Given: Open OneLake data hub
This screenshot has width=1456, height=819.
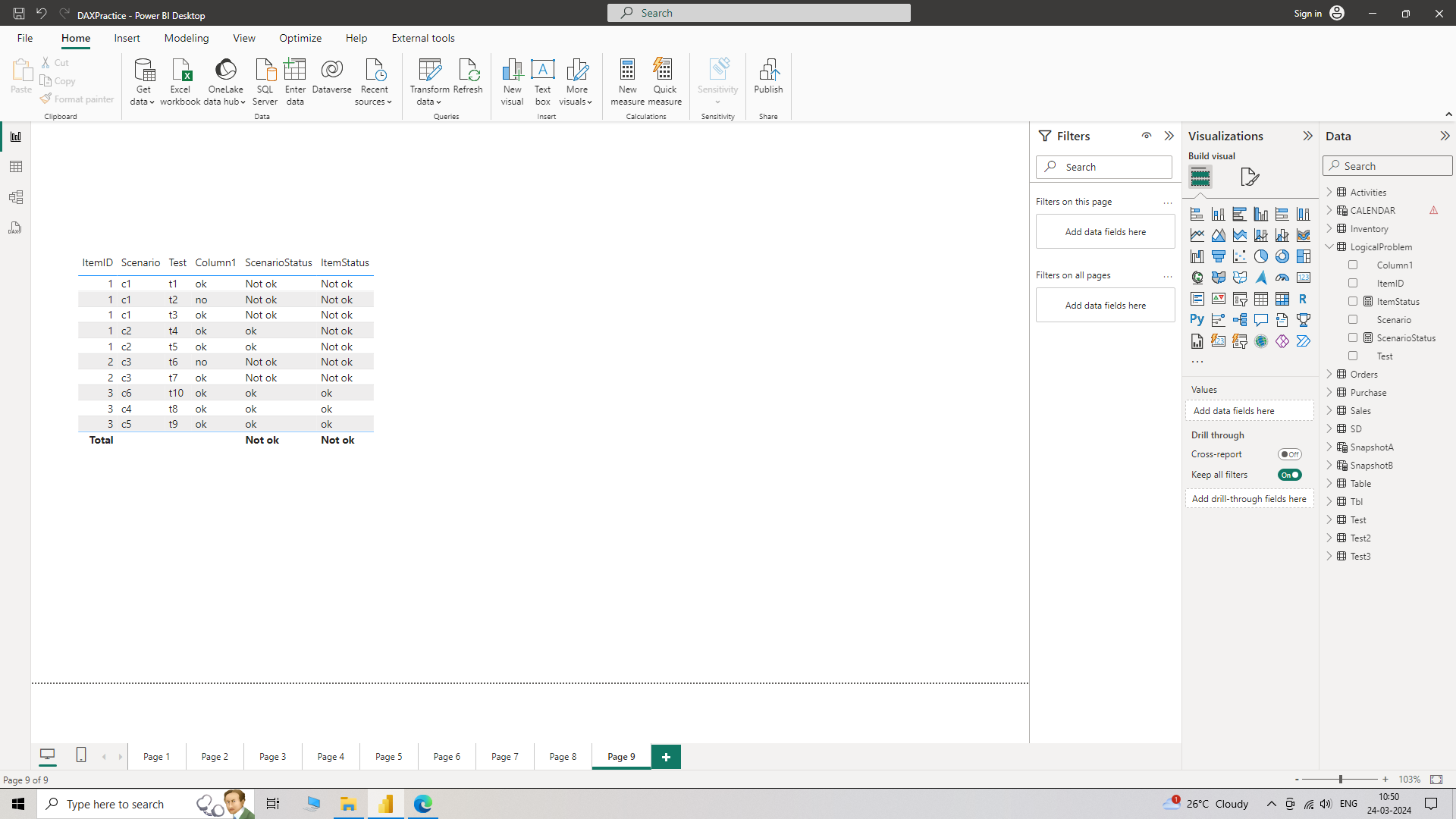Looking at the screenshot, I should (225, 82).
